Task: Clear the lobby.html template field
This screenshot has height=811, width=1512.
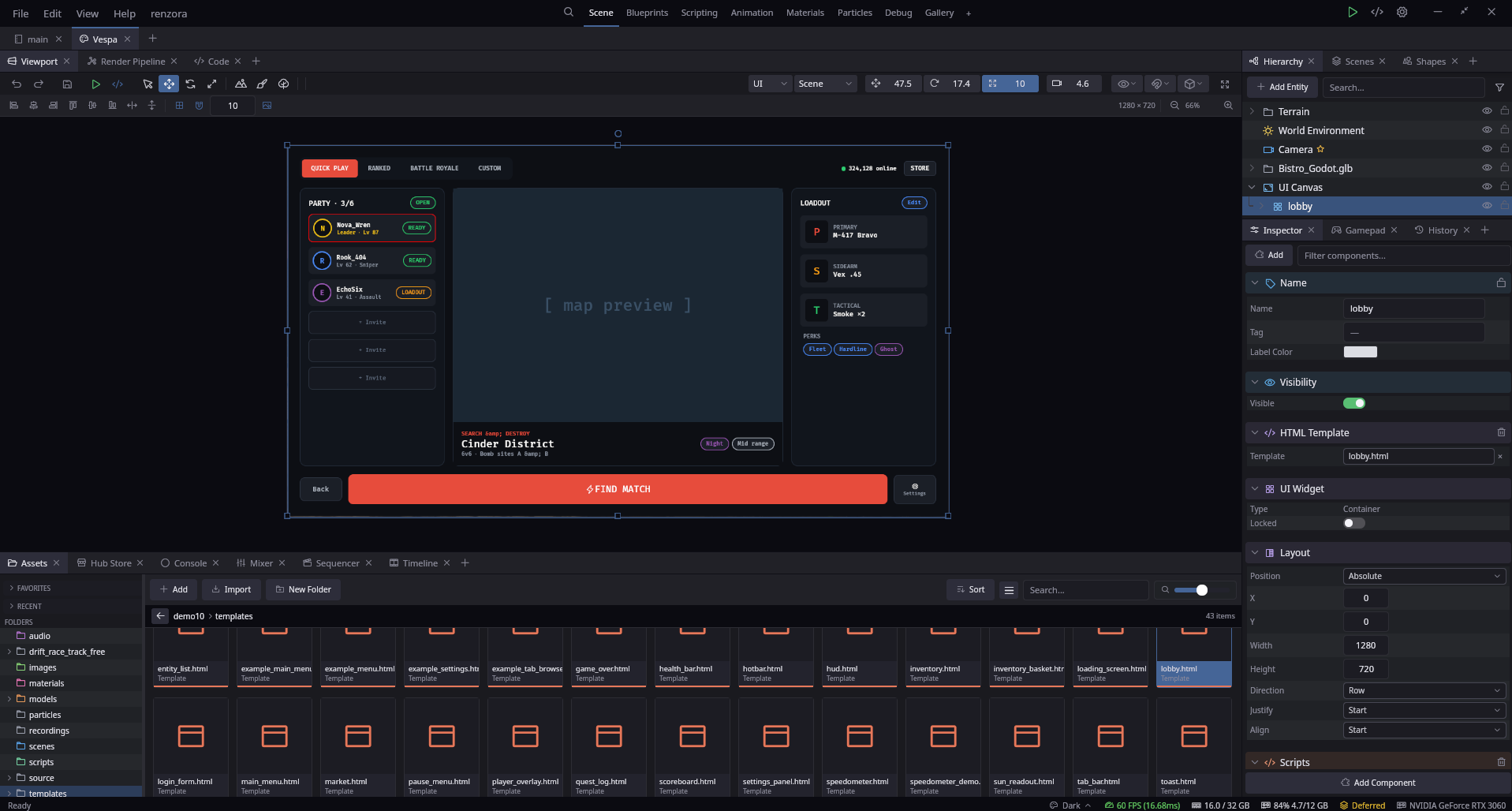Action: click(x=1500, y=456)
